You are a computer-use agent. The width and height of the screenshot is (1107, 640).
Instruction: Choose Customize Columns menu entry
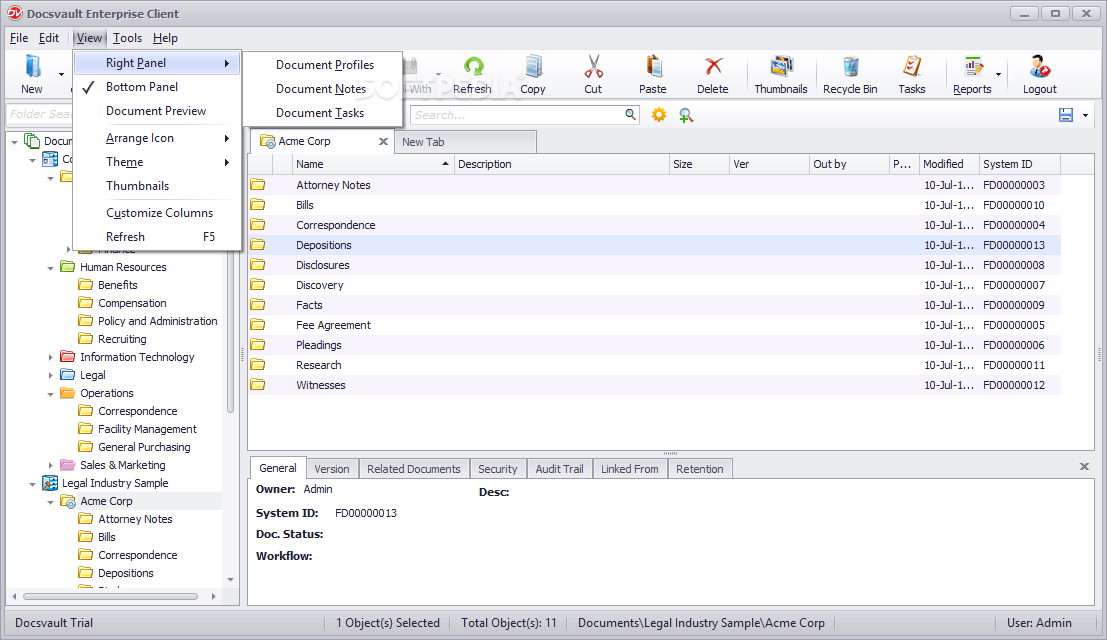[157, 212]
